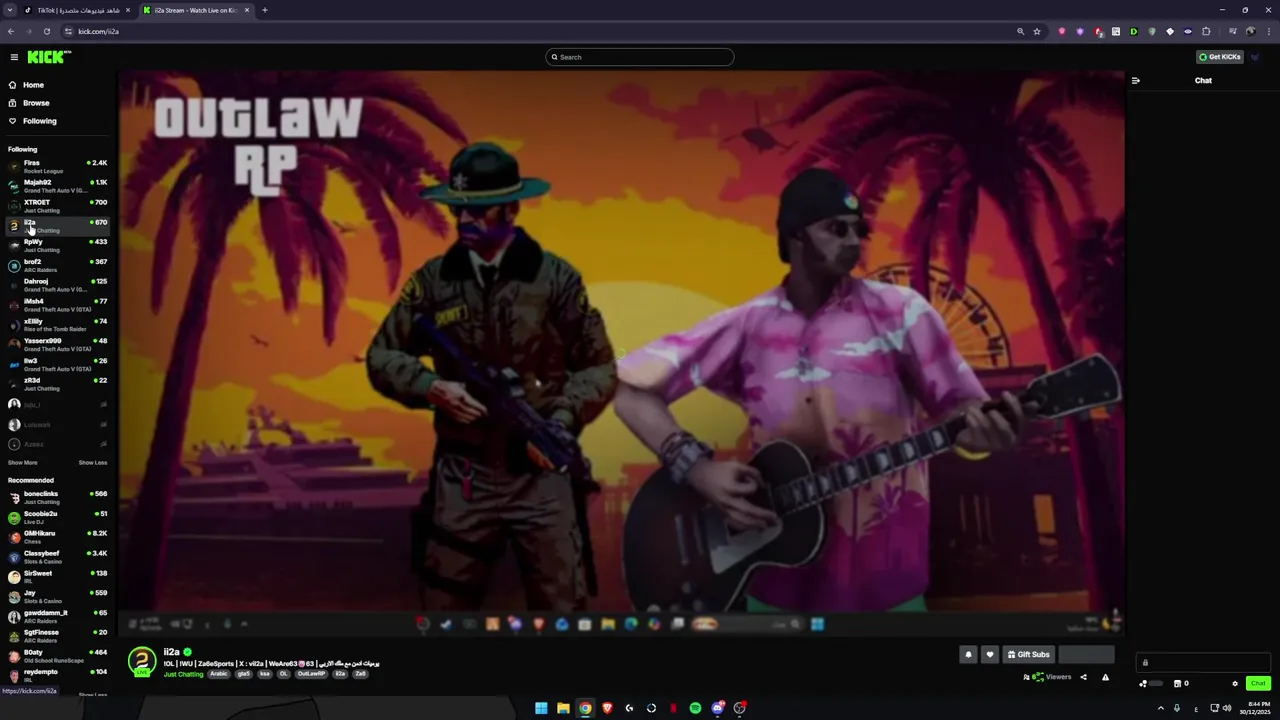This screenshot has width=1280, height=720.
Task: Open Brave browser from taskbar
Action: pyautogui.click(x=607, y=708)
